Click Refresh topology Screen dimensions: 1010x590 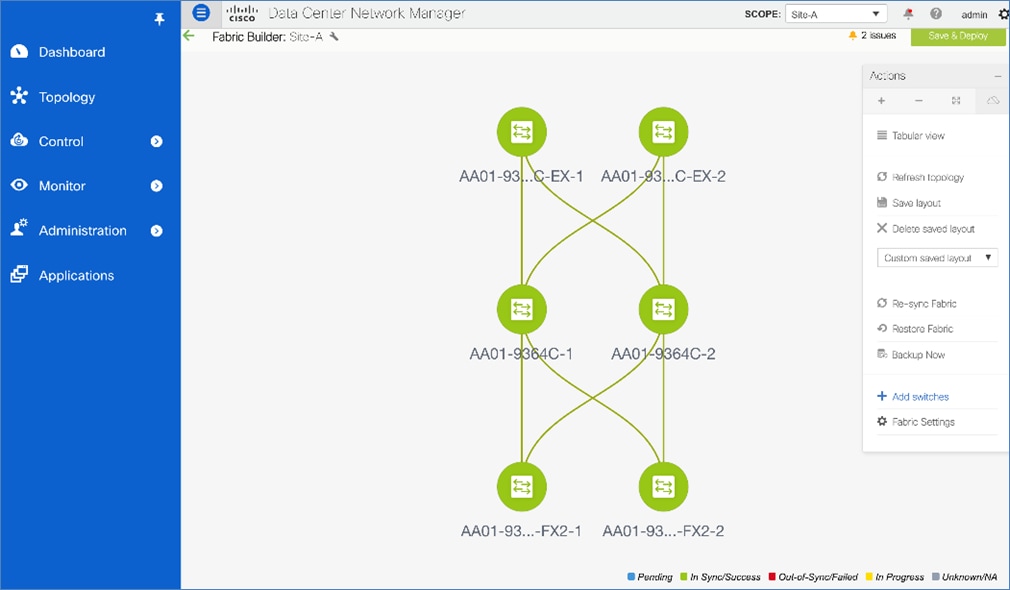point(920,177)
